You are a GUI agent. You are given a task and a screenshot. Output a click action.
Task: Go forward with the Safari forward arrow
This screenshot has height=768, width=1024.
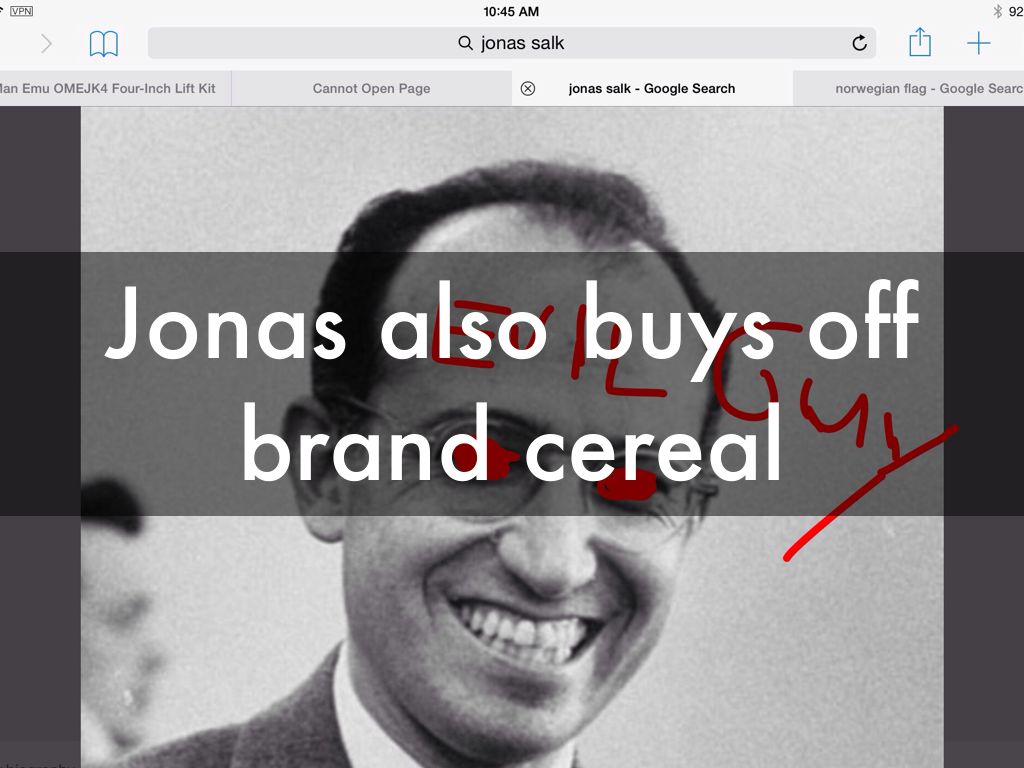coord(46,44)
